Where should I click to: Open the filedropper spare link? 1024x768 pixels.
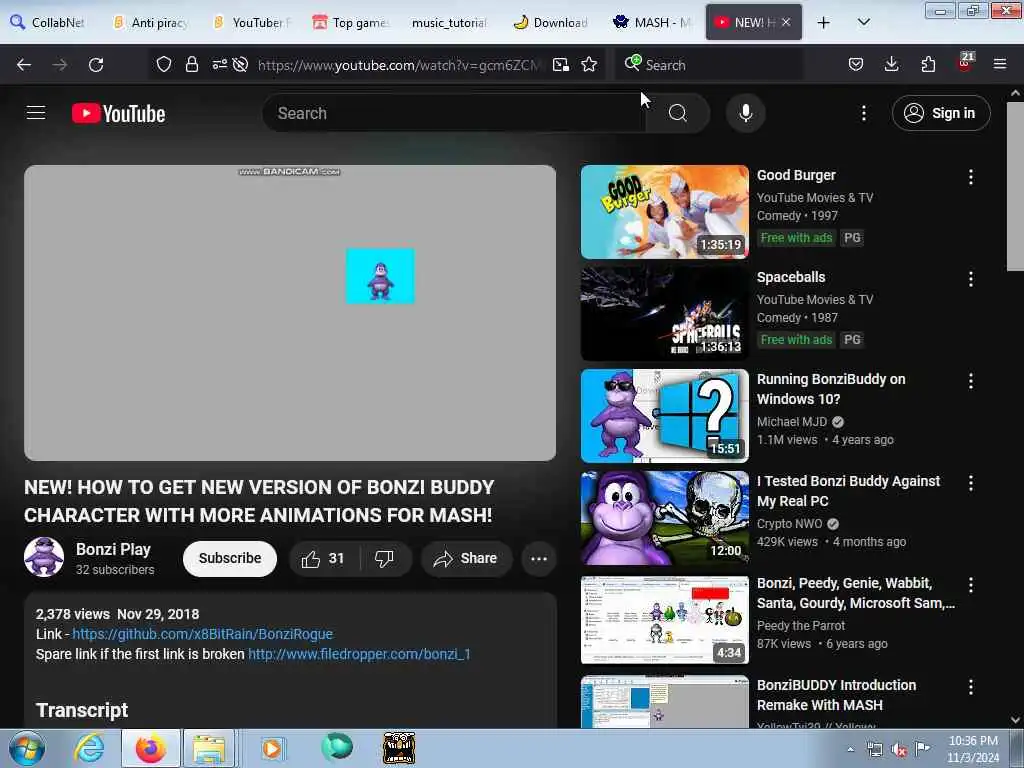[x=359, y=654]
